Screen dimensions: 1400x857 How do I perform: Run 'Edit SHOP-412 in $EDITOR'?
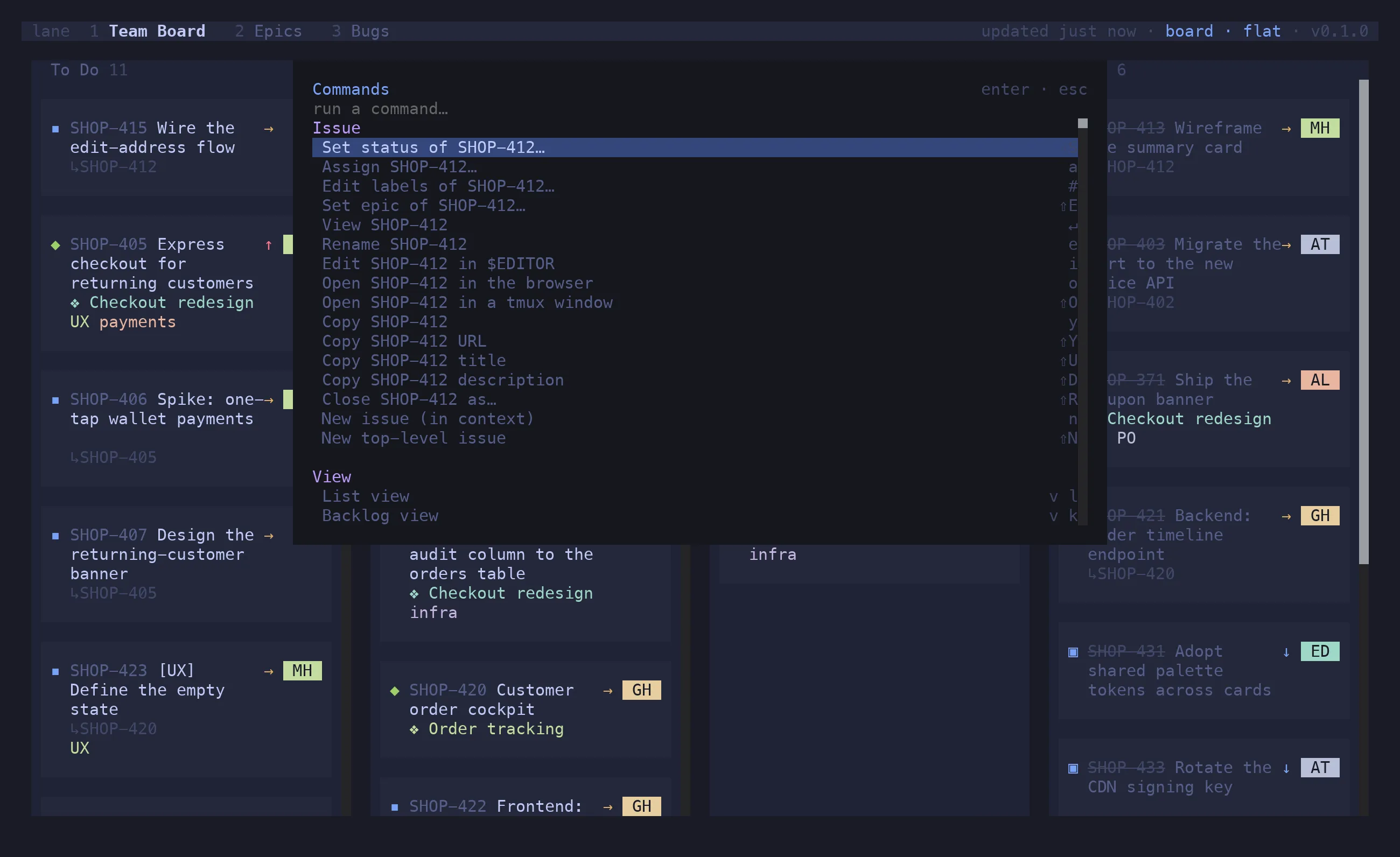pyautogui.click(x=694, y=264)
